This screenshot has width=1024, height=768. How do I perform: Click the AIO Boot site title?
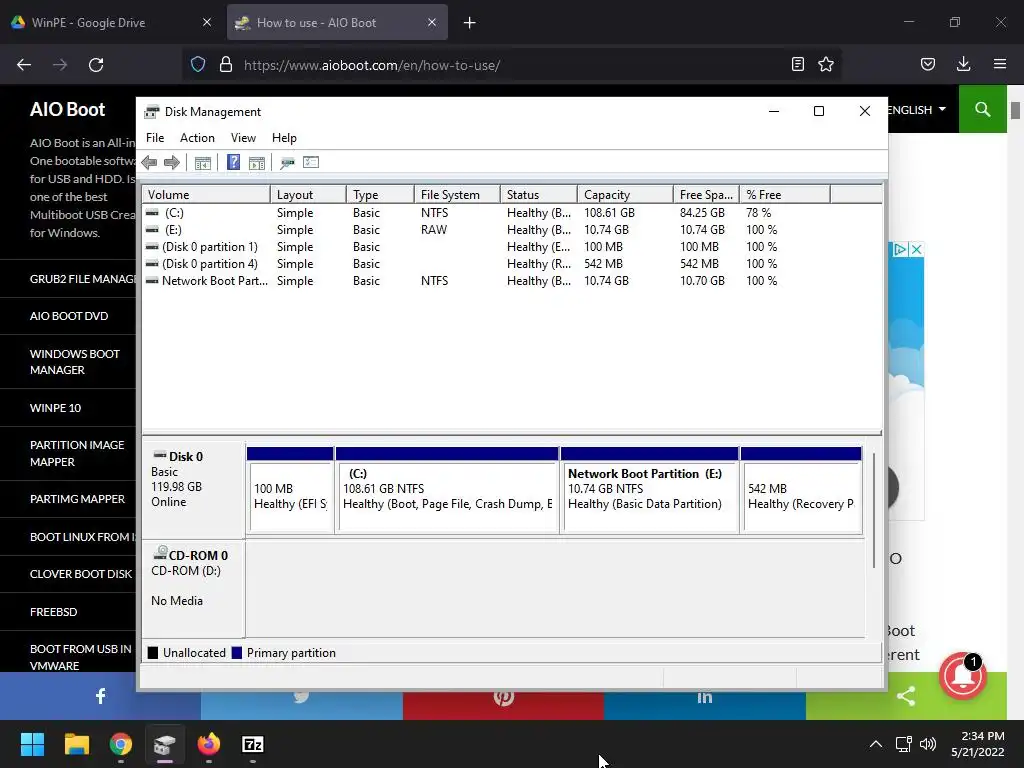pos(67,109)
